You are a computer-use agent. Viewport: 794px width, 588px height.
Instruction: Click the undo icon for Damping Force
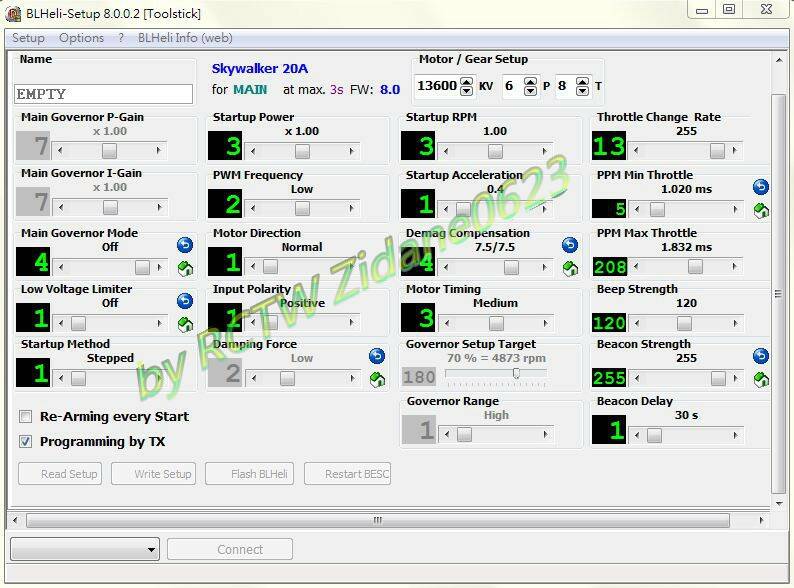[x=377, y=356]
